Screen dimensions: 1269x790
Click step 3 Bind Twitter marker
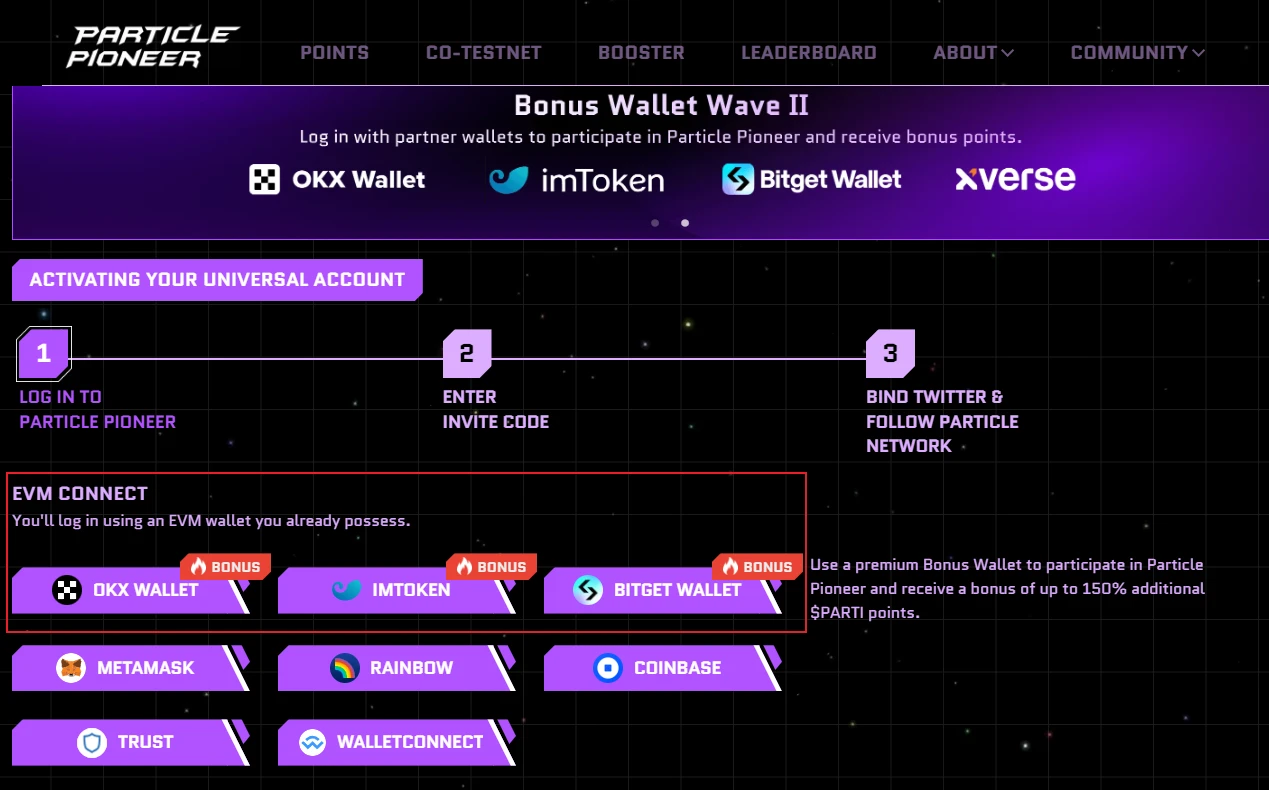(890, 354)
